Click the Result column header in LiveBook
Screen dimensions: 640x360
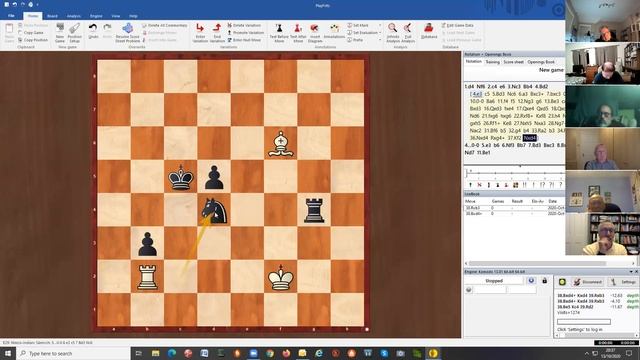point(518,201)
